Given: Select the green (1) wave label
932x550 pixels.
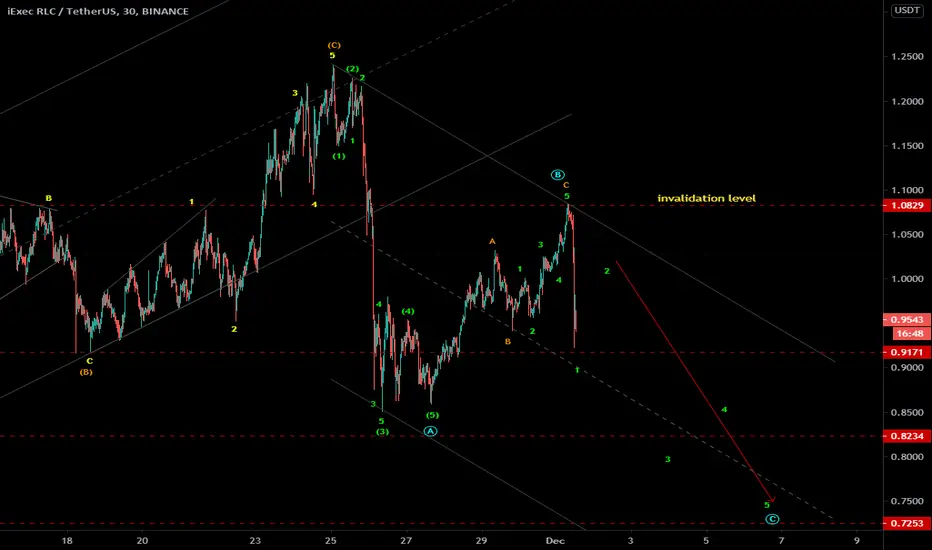Looking at the screenshot, I should (339, 156).
